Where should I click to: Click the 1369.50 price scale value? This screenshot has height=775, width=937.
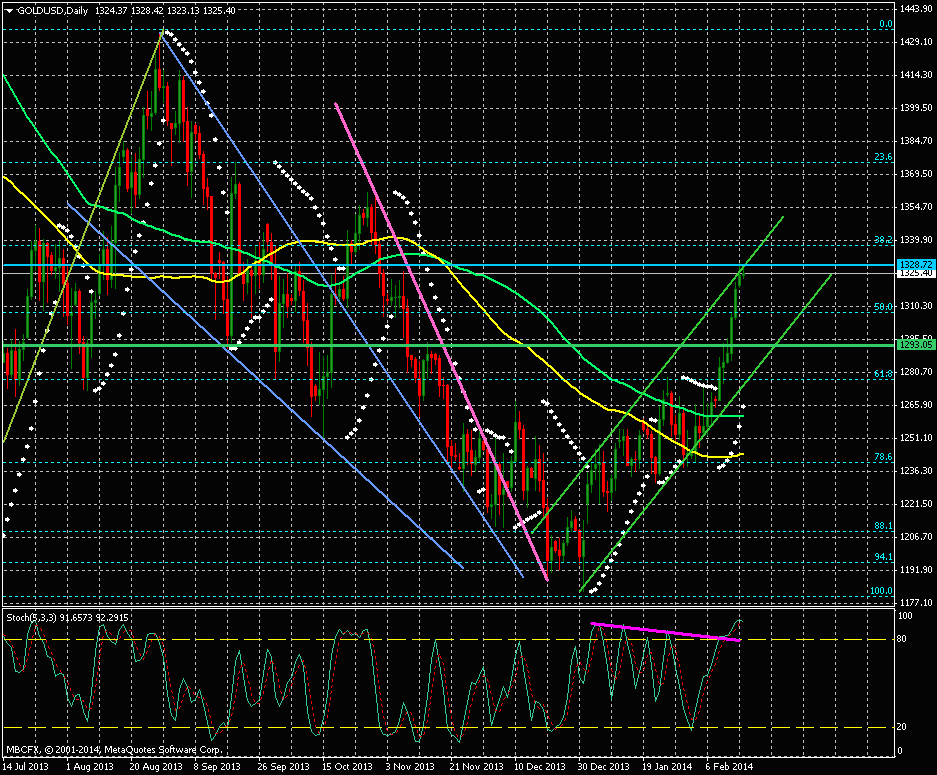tap(916, 174)
